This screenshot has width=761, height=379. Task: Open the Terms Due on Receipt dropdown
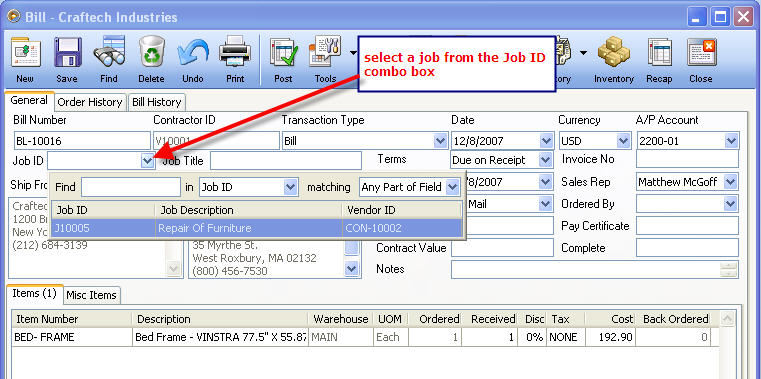546,159
